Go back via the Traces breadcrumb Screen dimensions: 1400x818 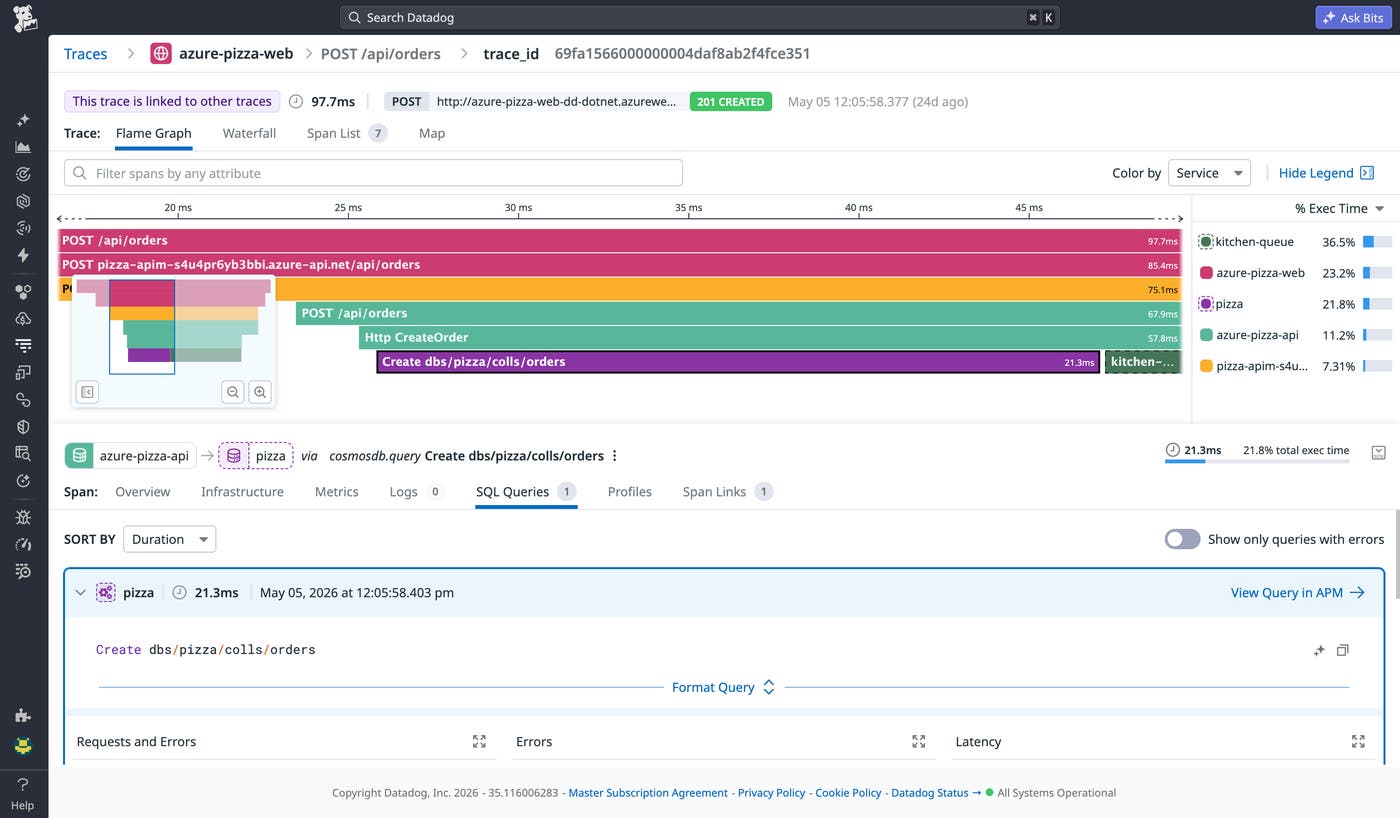tap(85, 54)
